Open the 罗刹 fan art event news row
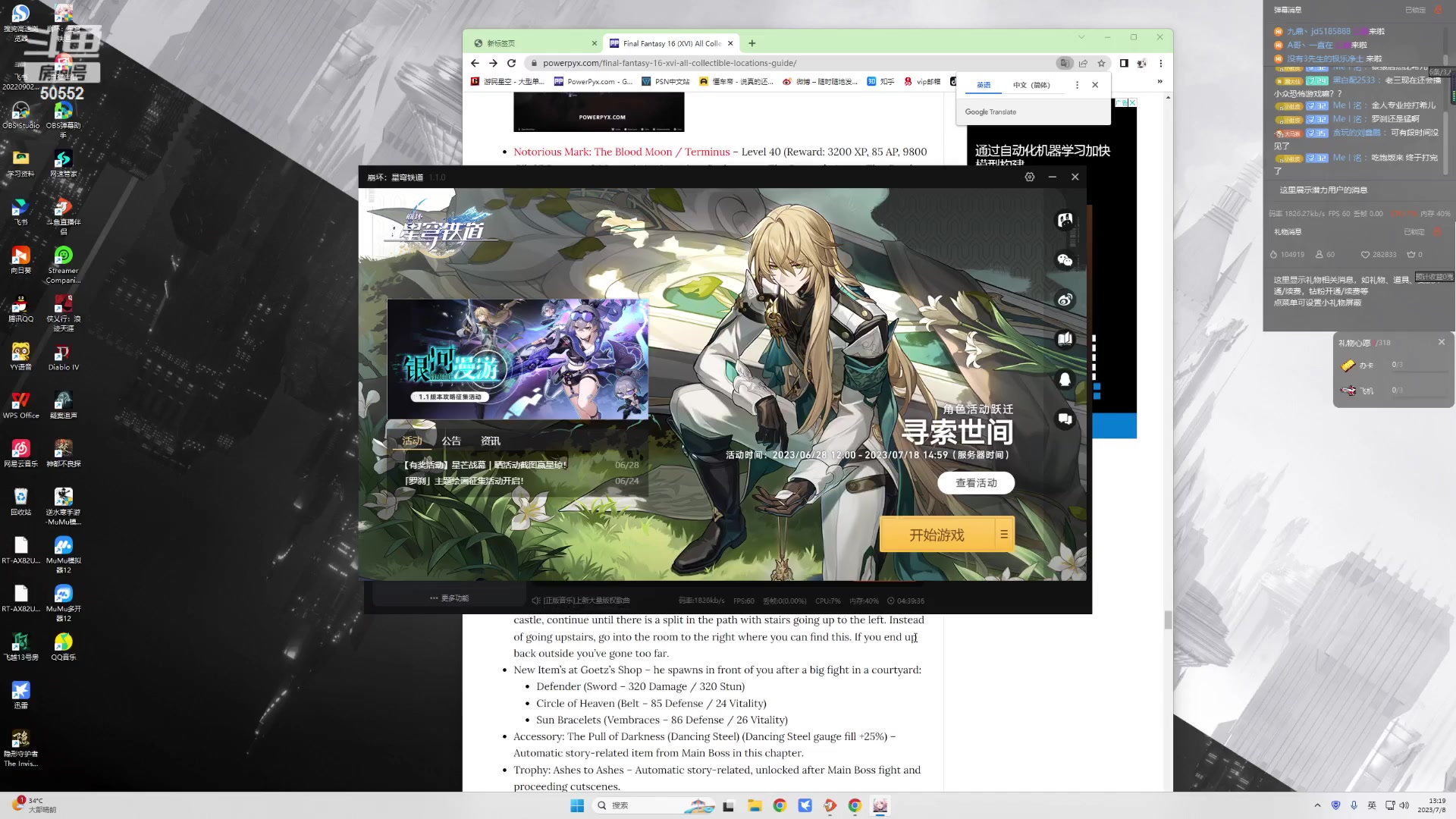This screenshot has height=819, width=1456. (x=521, y=481)
